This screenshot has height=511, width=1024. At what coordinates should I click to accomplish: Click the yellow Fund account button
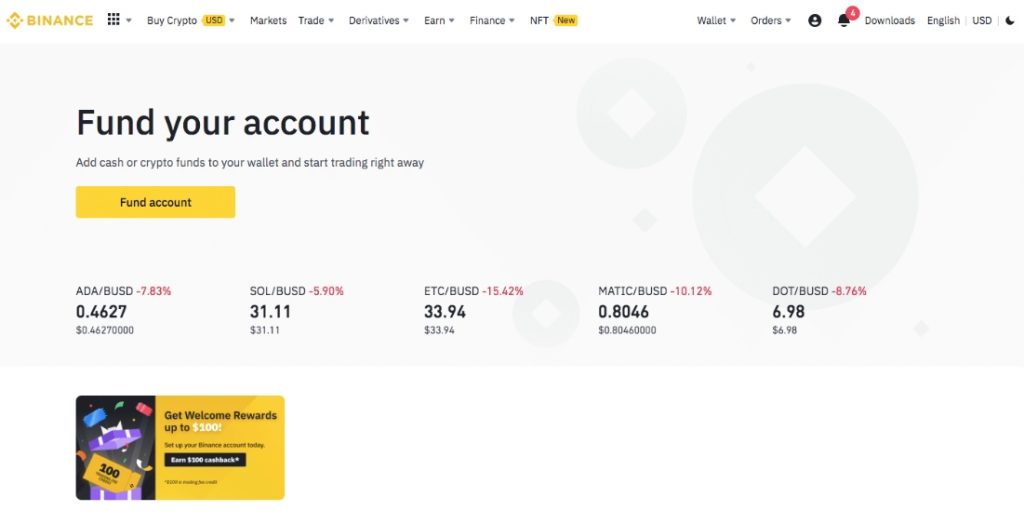point(155,202)
